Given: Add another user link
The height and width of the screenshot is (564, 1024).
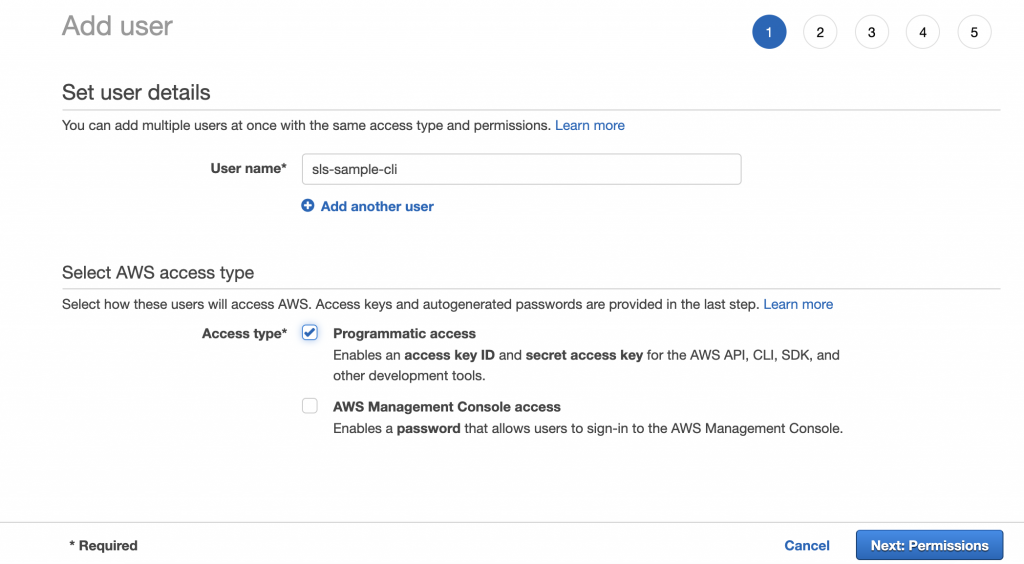Looking at the screenshot, I should tap(377, 206).
